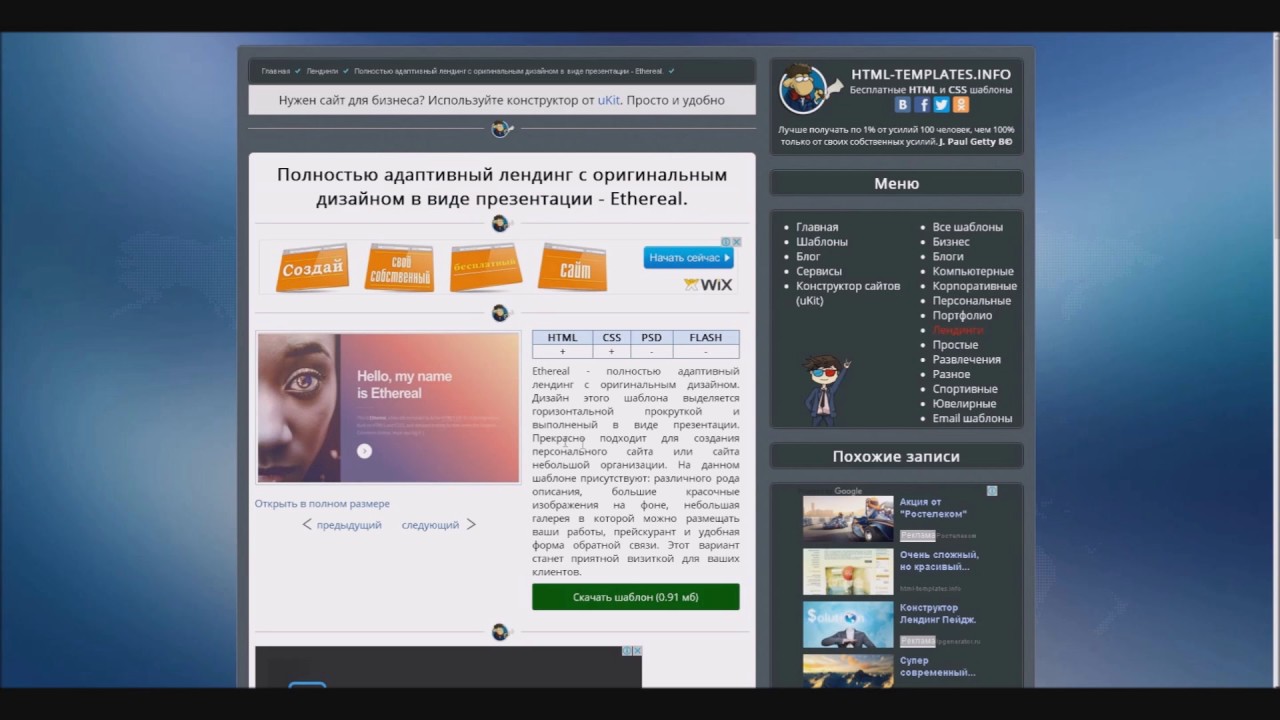Open the red 'Лендинги' category
Screen dimensions: 1280x720
coord(958,330)
